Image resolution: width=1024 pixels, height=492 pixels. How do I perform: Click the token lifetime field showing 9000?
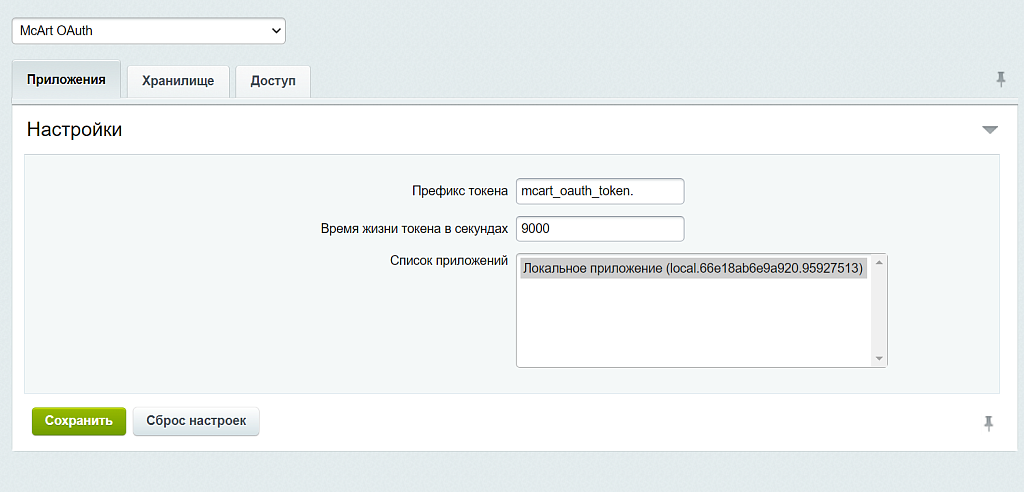(x=599, y=229)
